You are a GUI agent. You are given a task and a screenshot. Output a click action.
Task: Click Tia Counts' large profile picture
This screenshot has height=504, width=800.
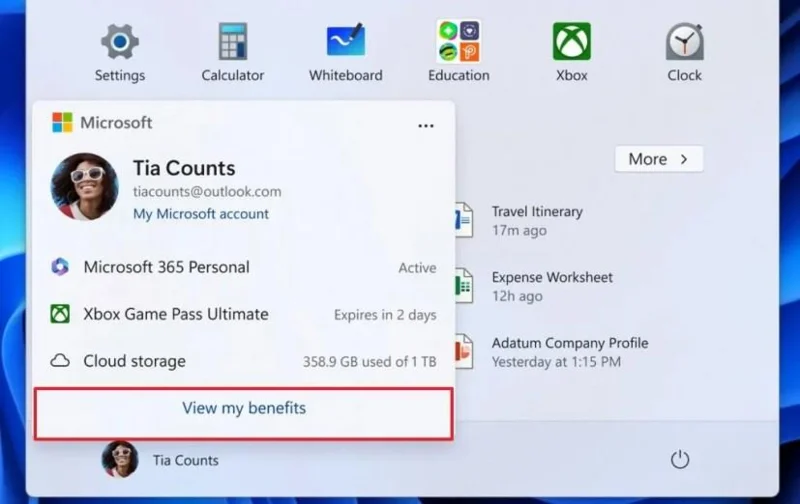(85, 187)
